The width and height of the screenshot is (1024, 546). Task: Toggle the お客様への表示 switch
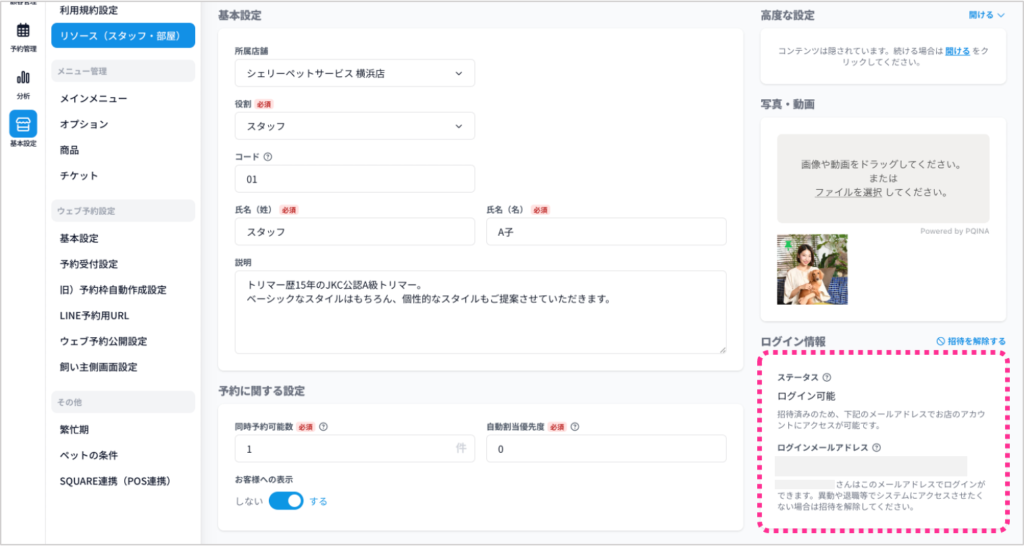click(286, 501)
